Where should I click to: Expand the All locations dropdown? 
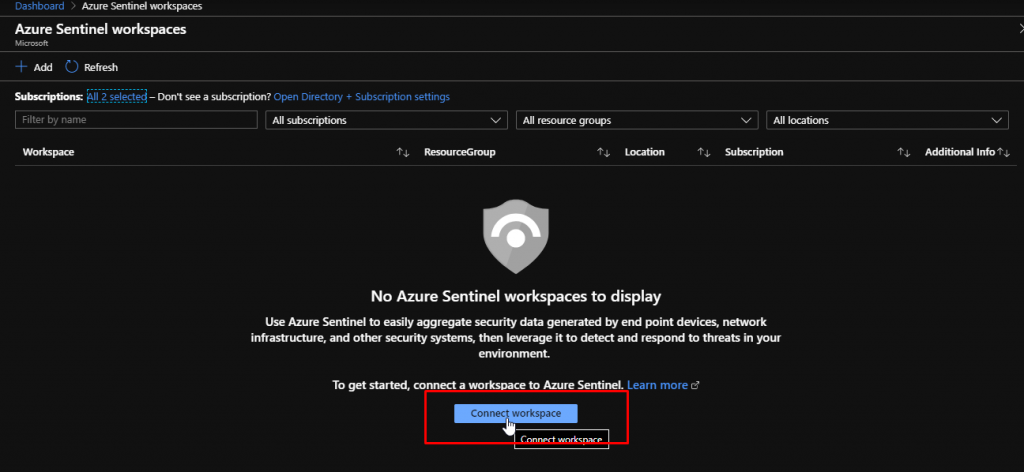(886, 120)
